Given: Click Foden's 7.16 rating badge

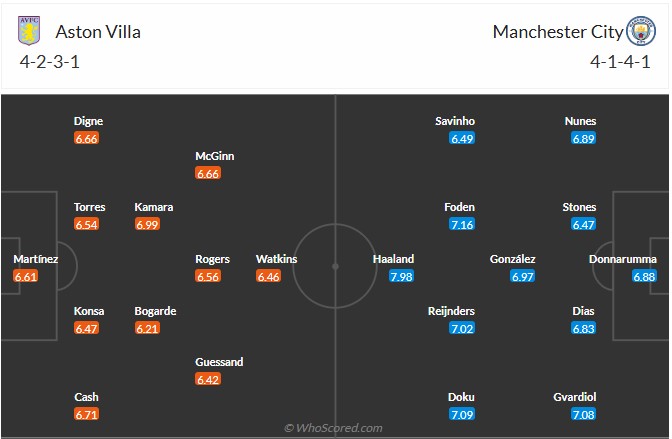Looking at the screenshot, I should pos(461,224).
